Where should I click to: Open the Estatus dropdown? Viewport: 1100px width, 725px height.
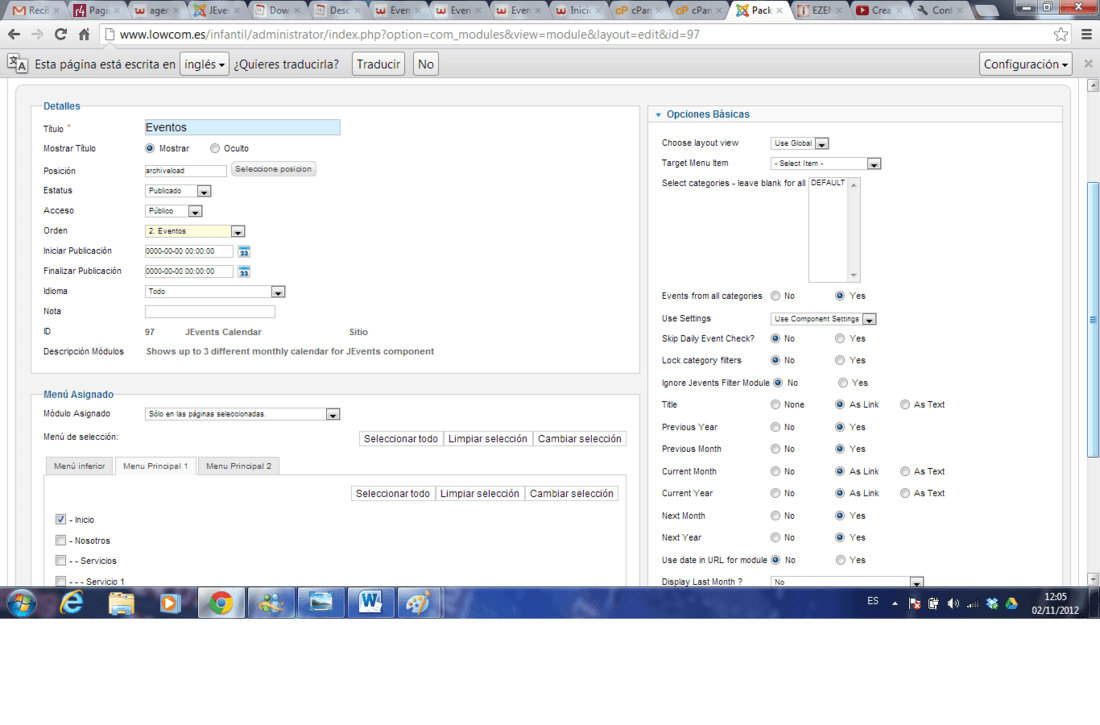[x=178, y=191]
